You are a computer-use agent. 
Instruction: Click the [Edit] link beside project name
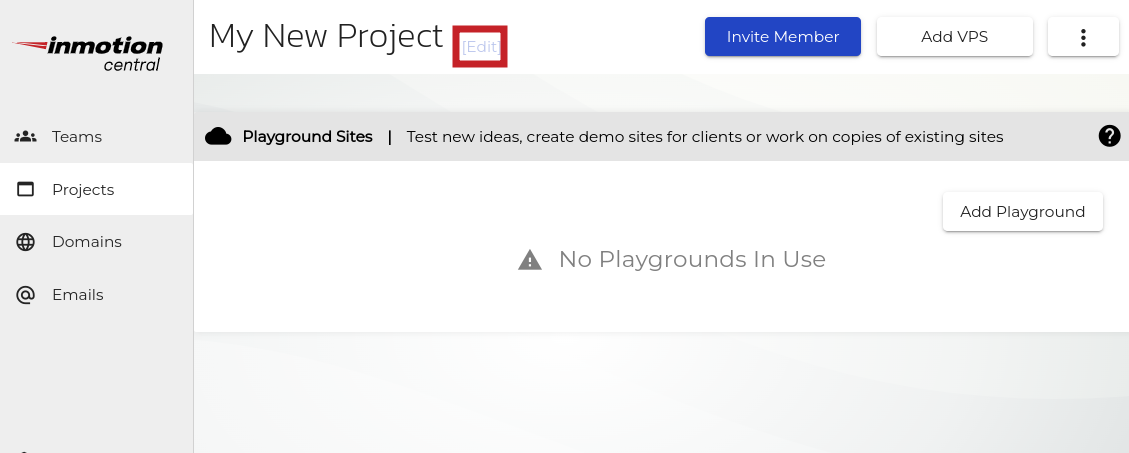pyautogui.click(x=480, y=47)
